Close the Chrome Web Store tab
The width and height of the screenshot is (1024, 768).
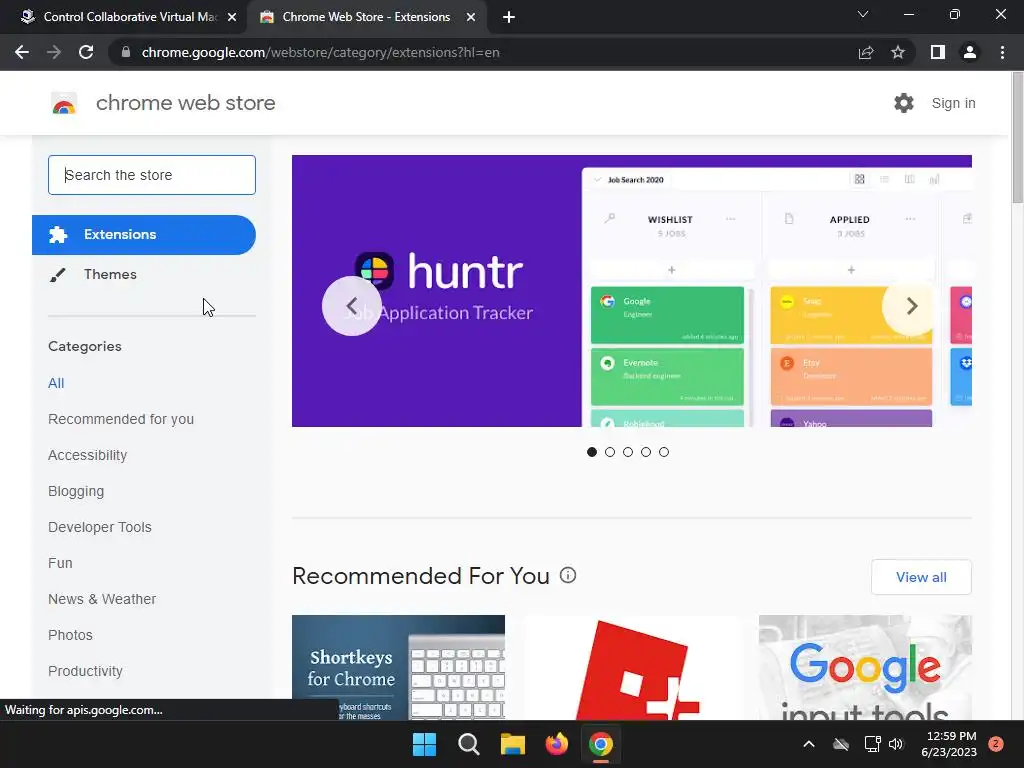pos(471,17)
